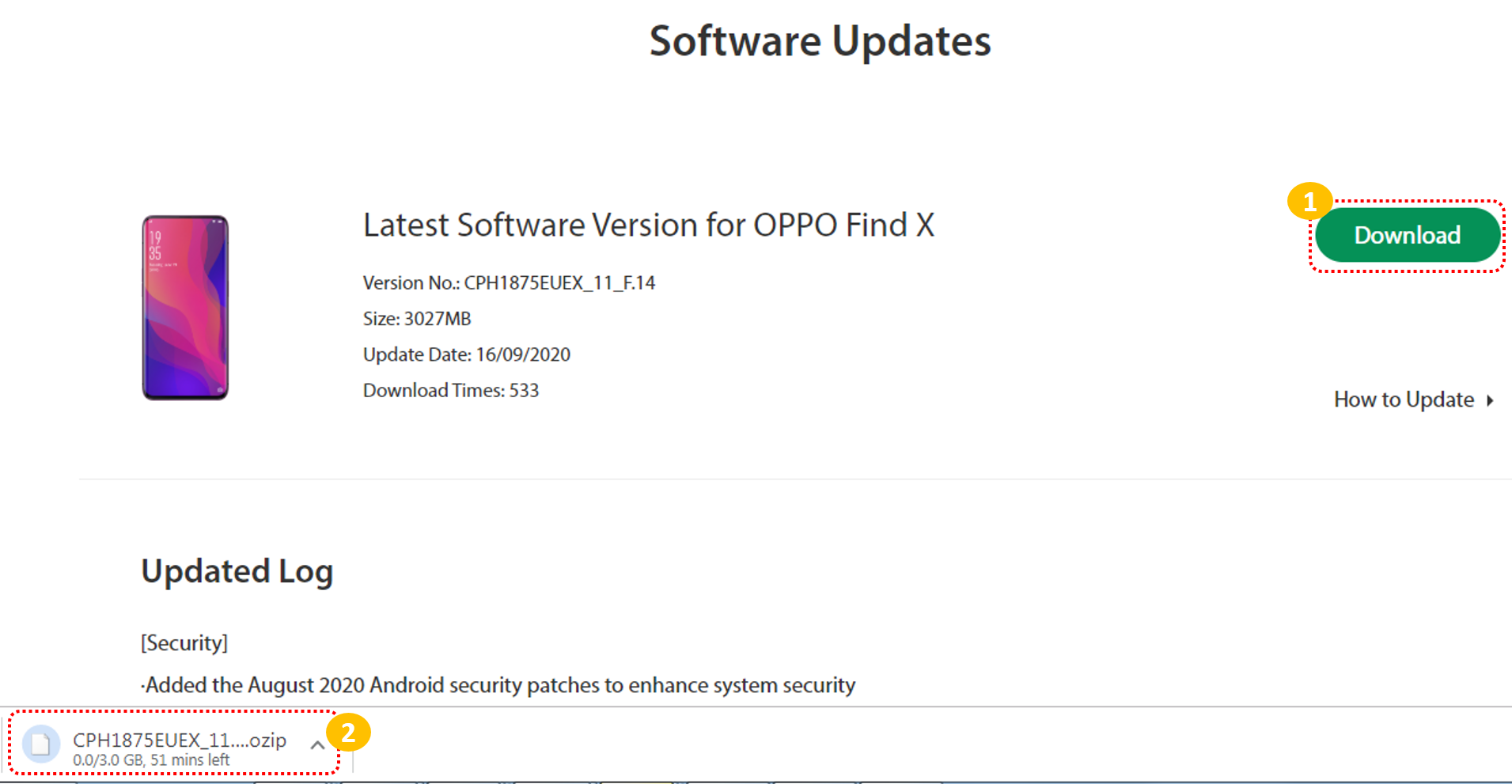
Task: Click Download Times: 533 text
Action: (x=451, y=390)
